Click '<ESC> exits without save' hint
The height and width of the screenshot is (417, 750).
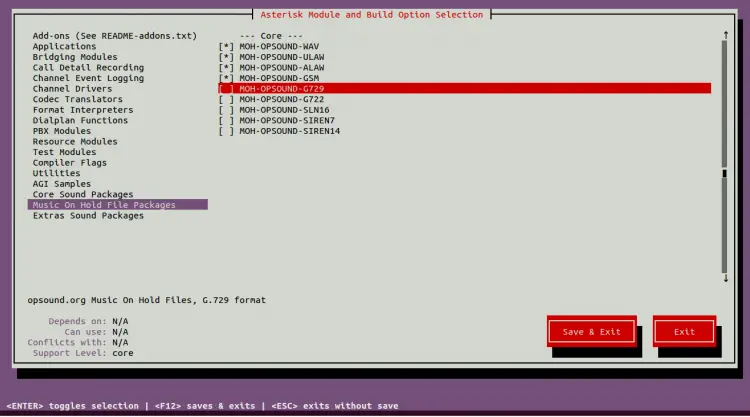coord(335,406)
